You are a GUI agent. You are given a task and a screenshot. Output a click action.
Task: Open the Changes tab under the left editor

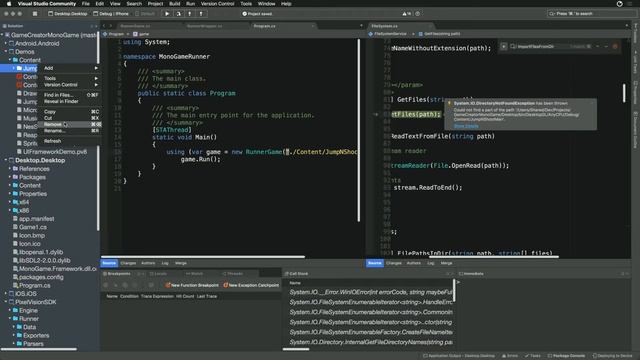[x=128, y=263]
